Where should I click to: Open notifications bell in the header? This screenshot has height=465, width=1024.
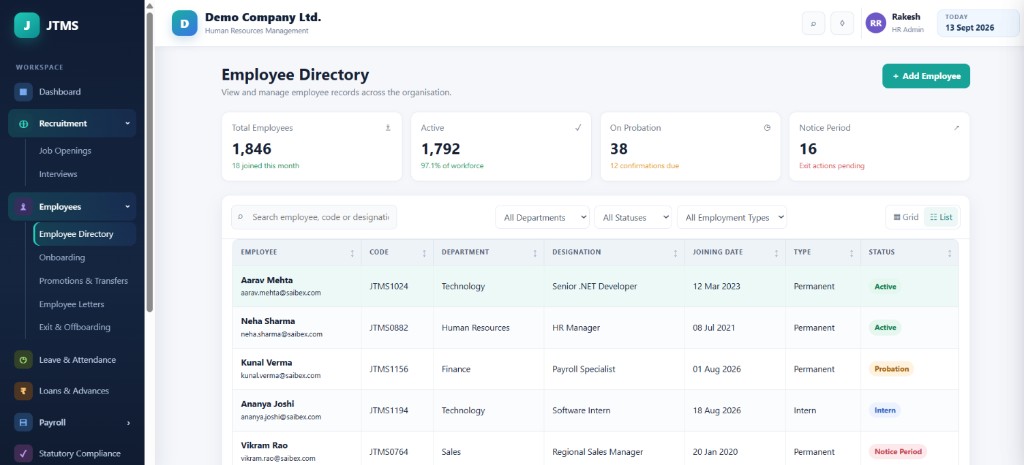point(842,24)
